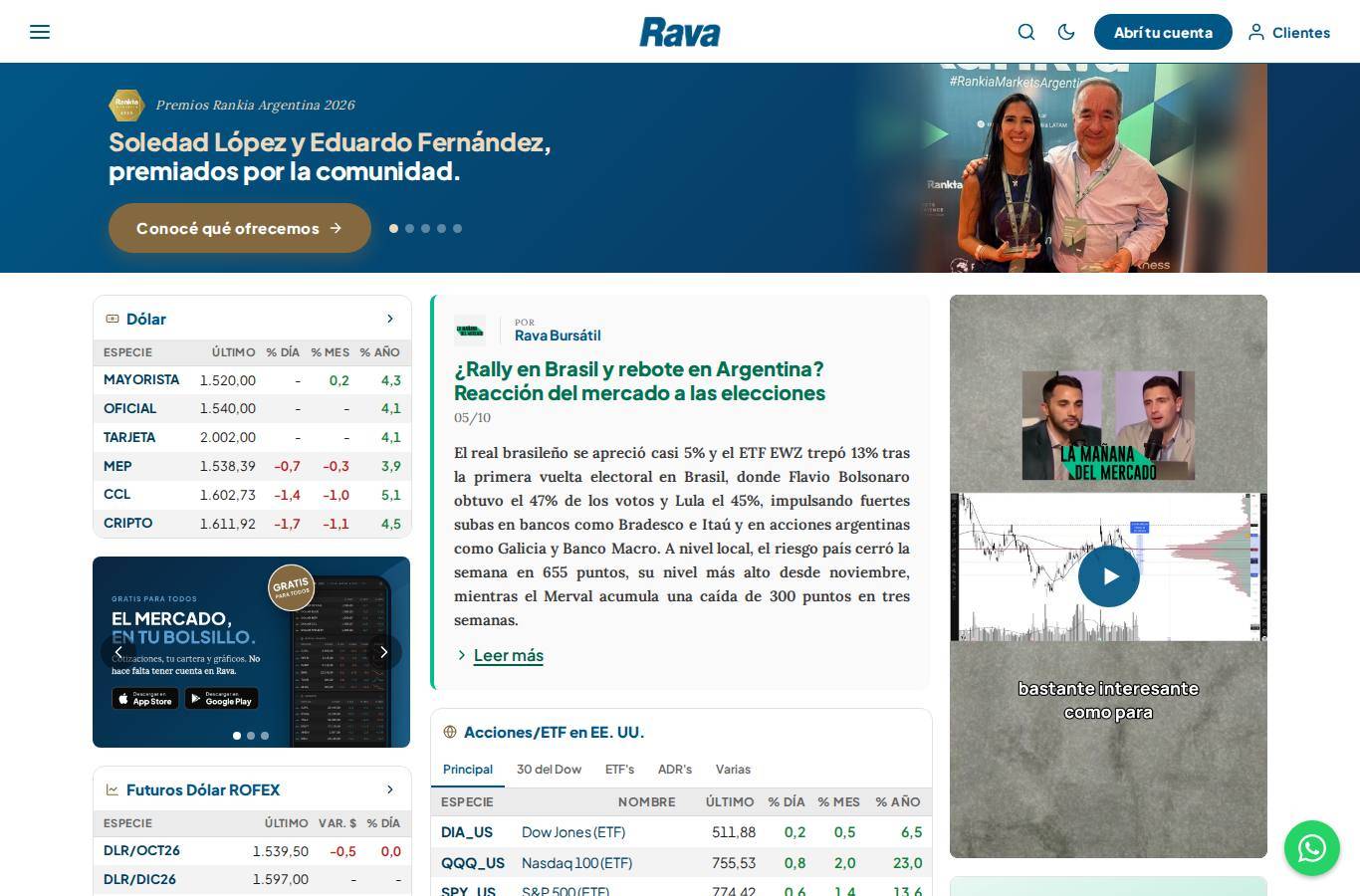Open the Leer más link

click(x=509, y=655)
